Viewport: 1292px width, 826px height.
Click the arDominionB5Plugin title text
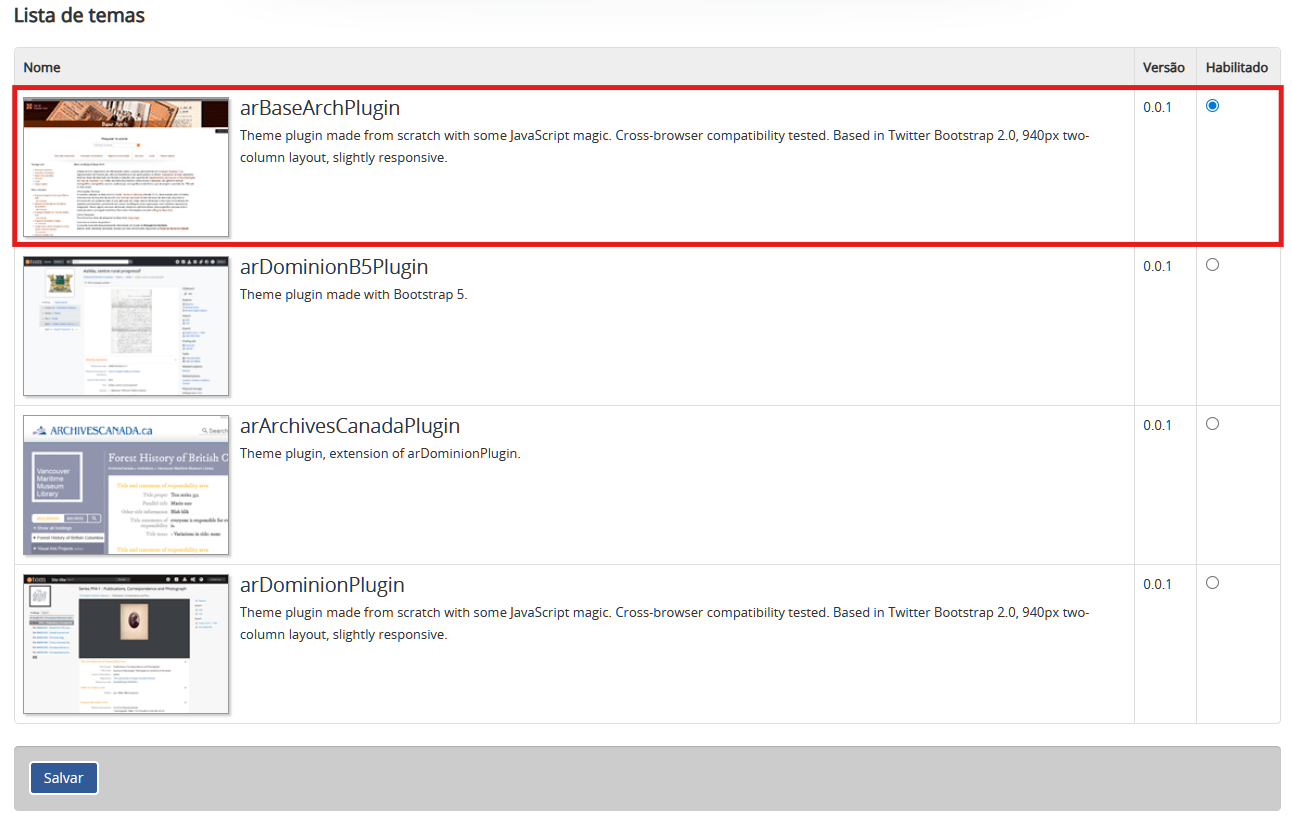[334, 267]
